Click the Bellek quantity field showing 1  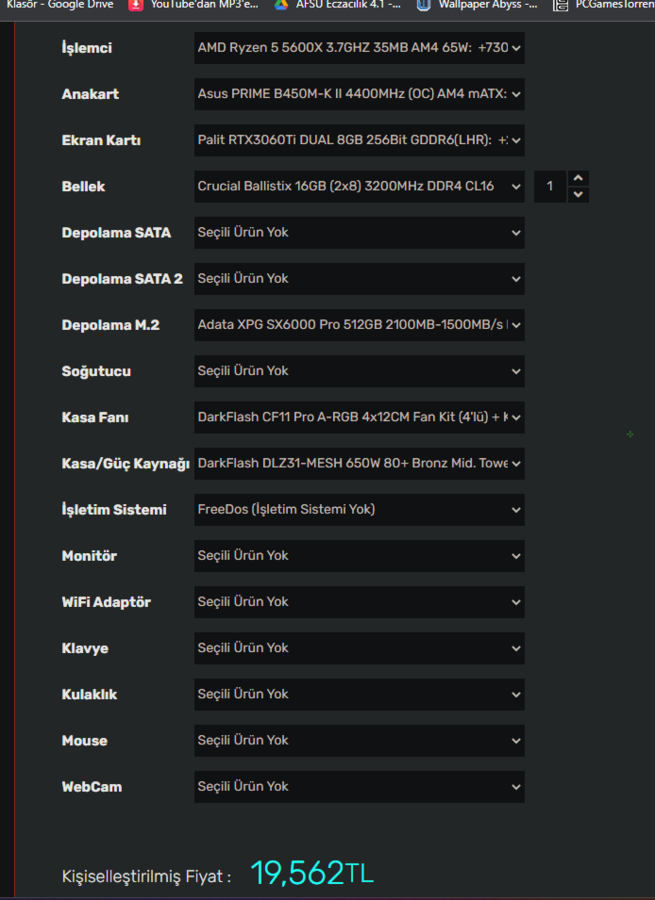coord(550,187)
